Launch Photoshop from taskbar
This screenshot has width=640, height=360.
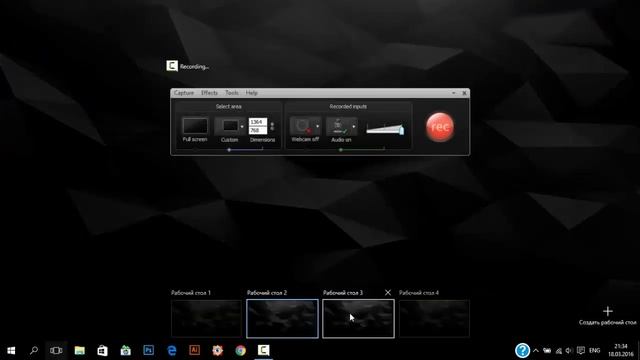(x=149, y=350)
